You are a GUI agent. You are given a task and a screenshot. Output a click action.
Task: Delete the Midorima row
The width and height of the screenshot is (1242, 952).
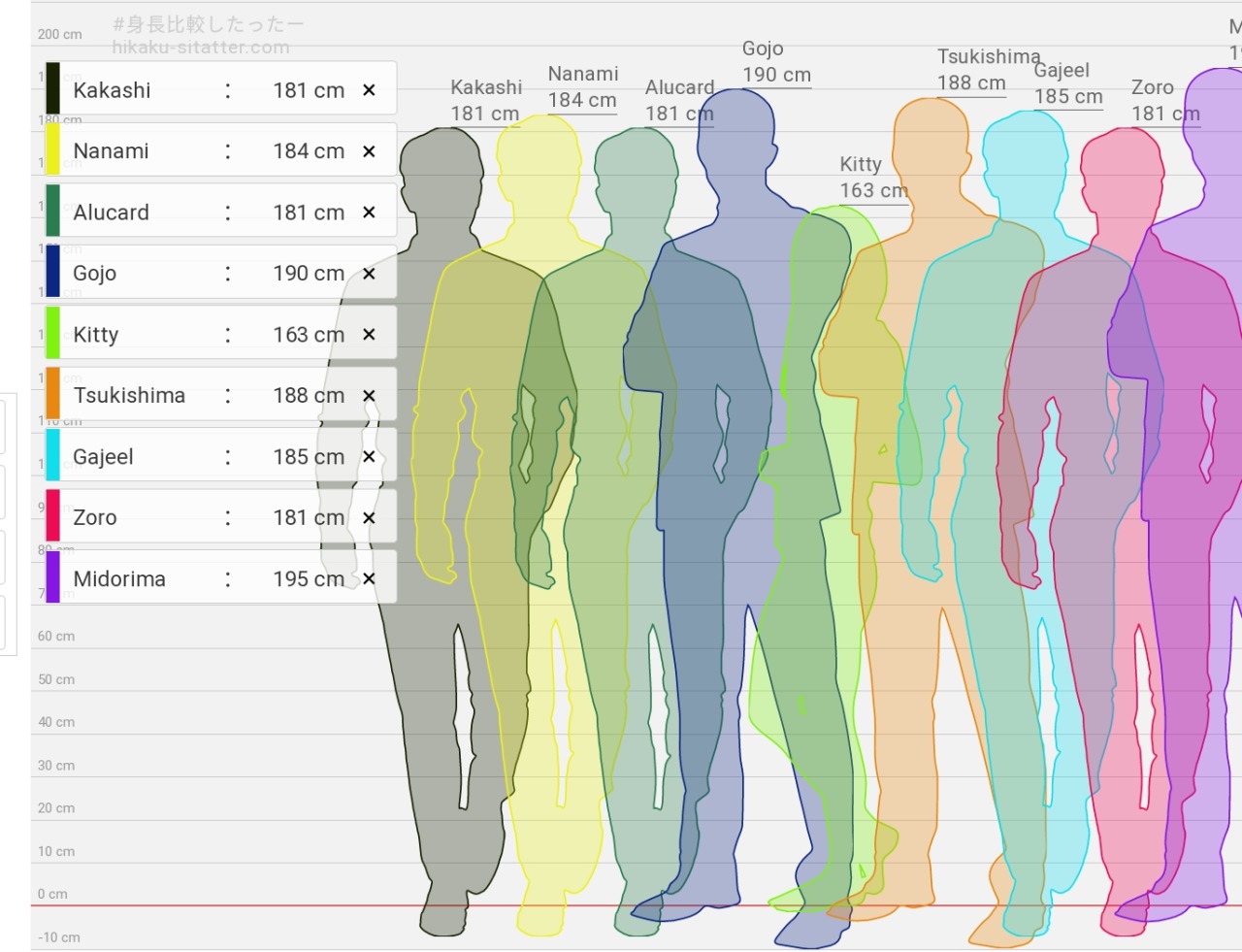tap(369, 579)
